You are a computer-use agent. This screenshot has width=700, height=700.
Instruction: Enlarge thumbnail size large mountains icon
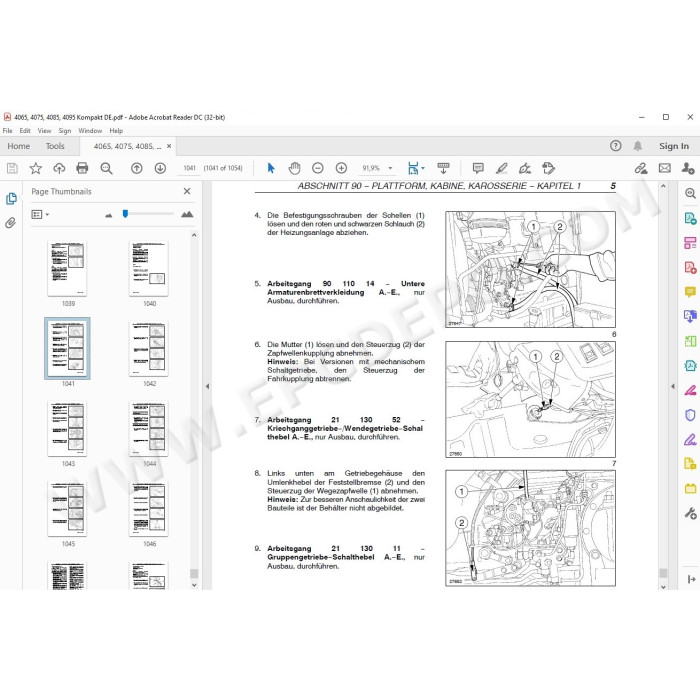[187, 214]
